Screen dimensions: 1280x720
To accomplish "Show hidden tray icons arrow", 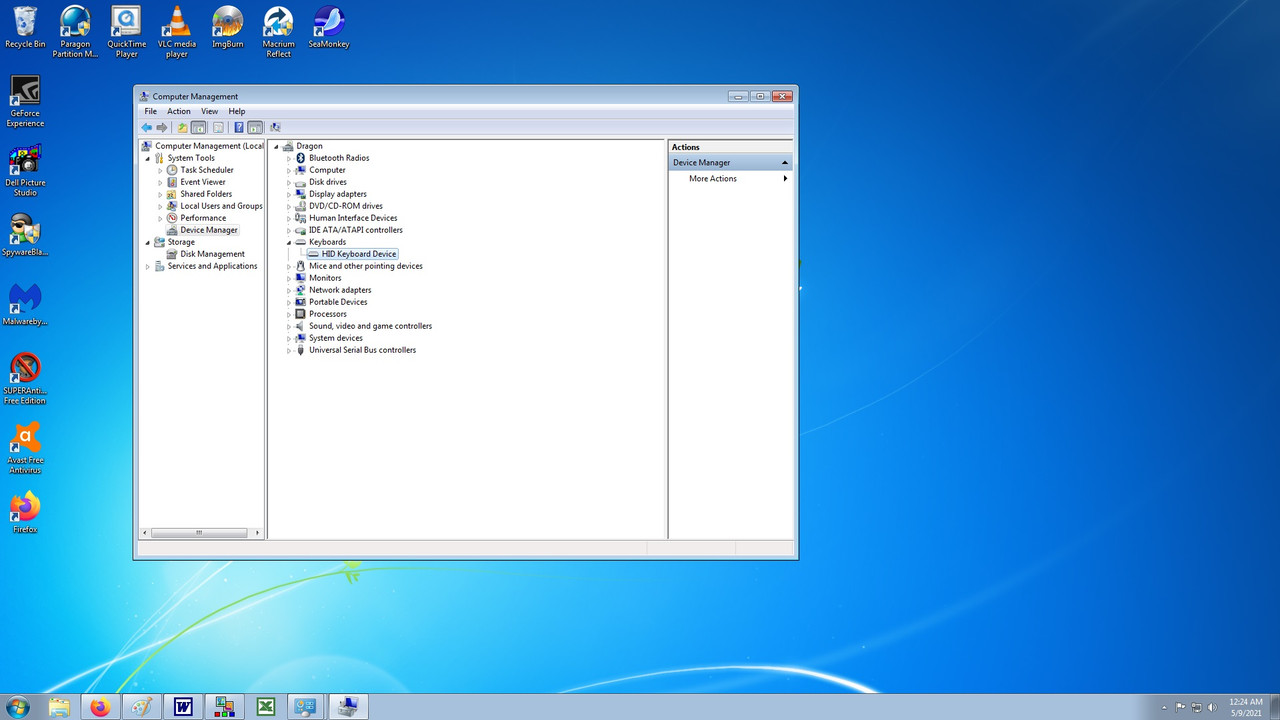I will [x=1165, y=707].
